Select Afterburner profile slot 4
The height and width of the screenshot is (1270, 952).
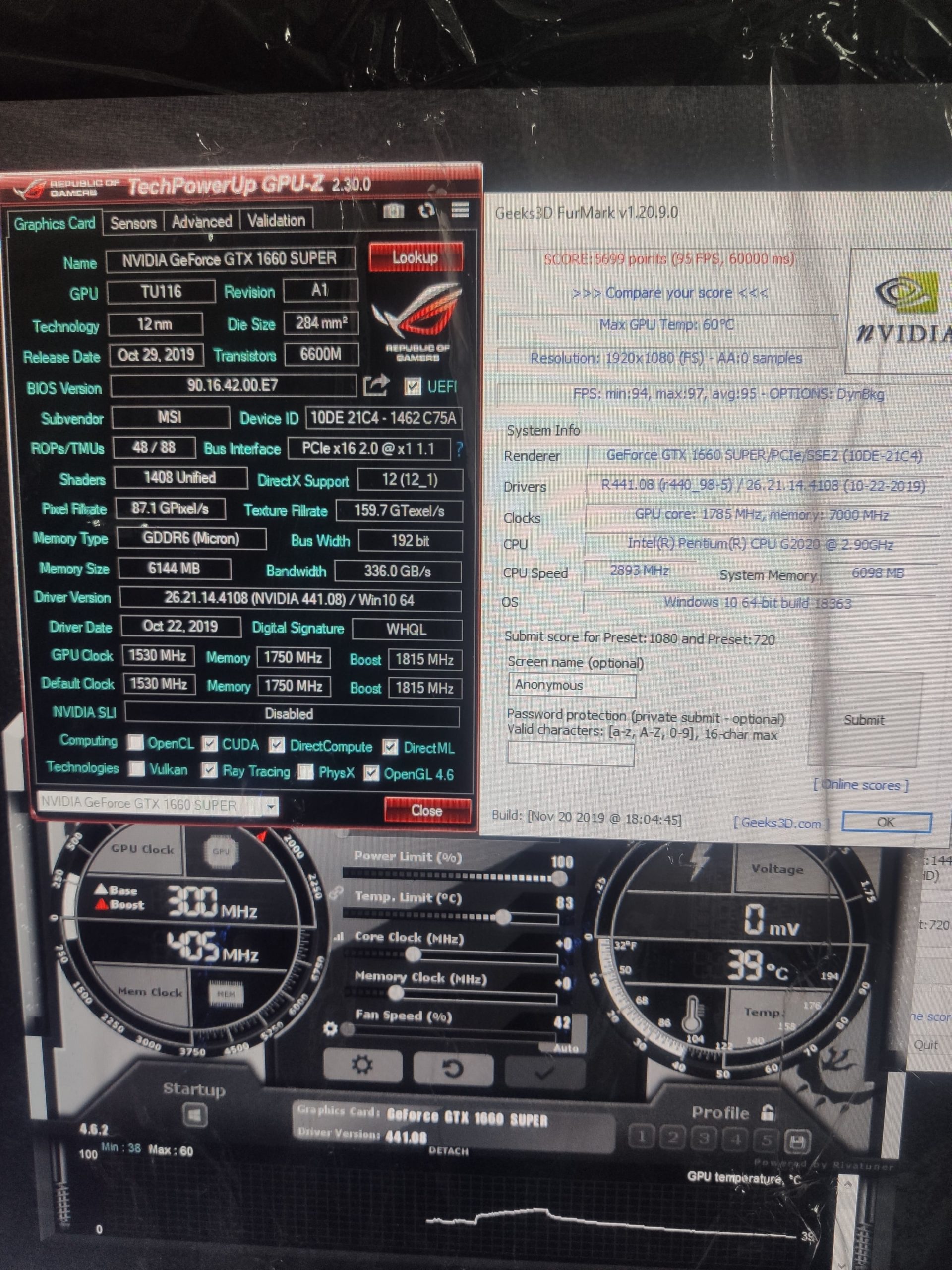735,1139
